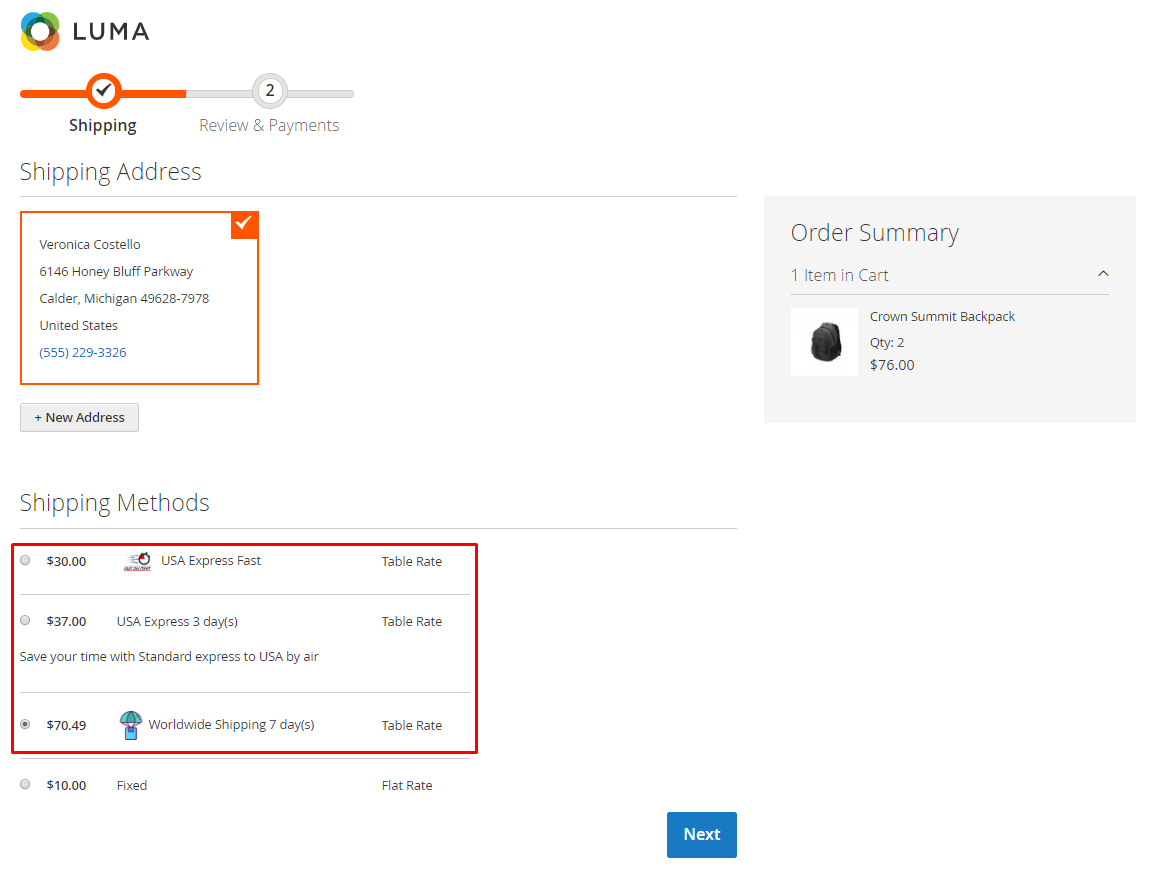This screenshot has width=1156, height=874.
Task: Select the $37.00 USA Express 3 day option
Action: [x=25, y=620]
